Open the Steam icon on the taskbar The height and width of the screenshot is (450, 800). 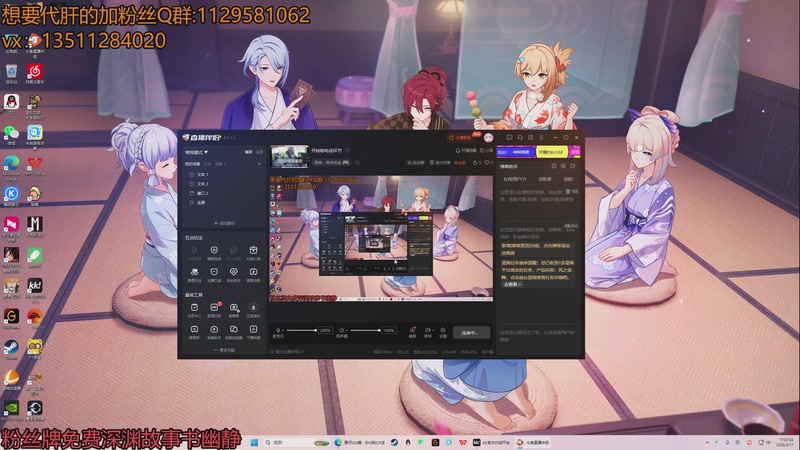(x=394, y=442)
